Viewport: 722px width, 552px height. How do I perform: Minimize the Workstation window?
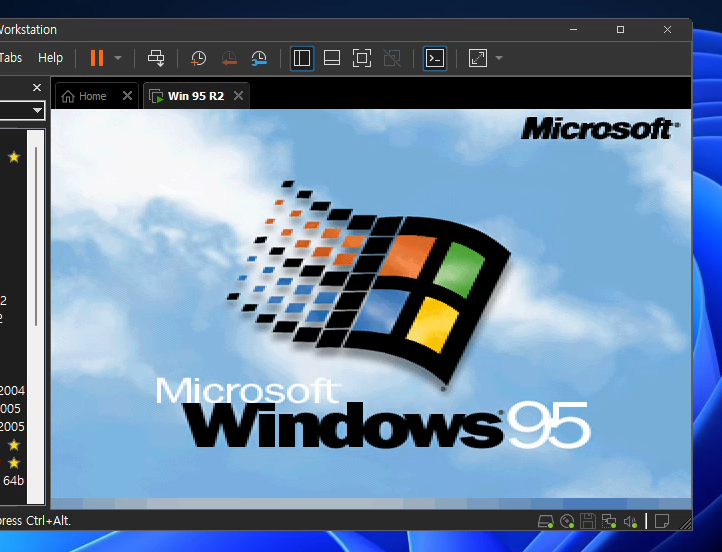tap(573, 29)
